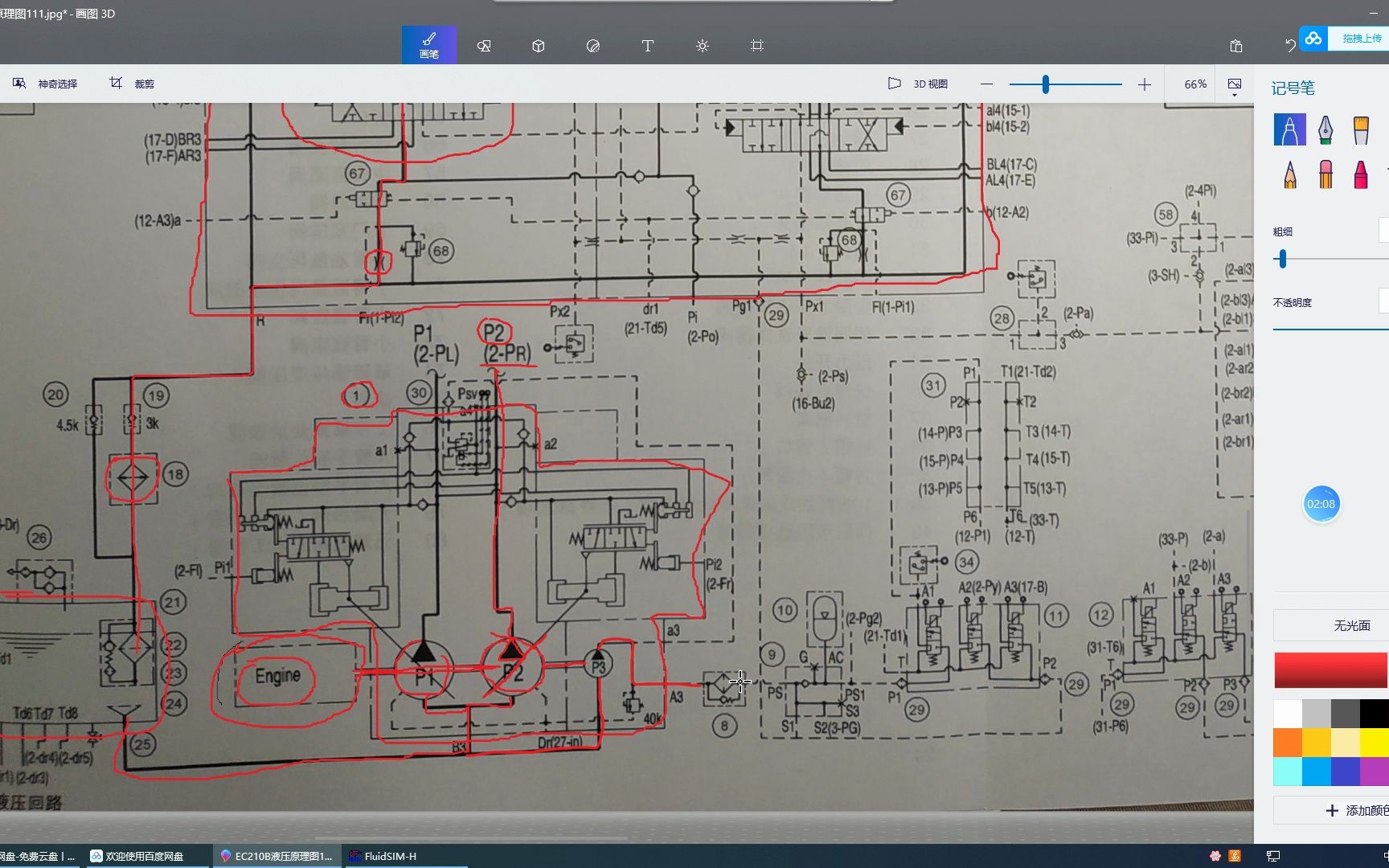Pick the light cyan color swatch
This screenshot has width=1389, height=868.
pos(1288,771)
